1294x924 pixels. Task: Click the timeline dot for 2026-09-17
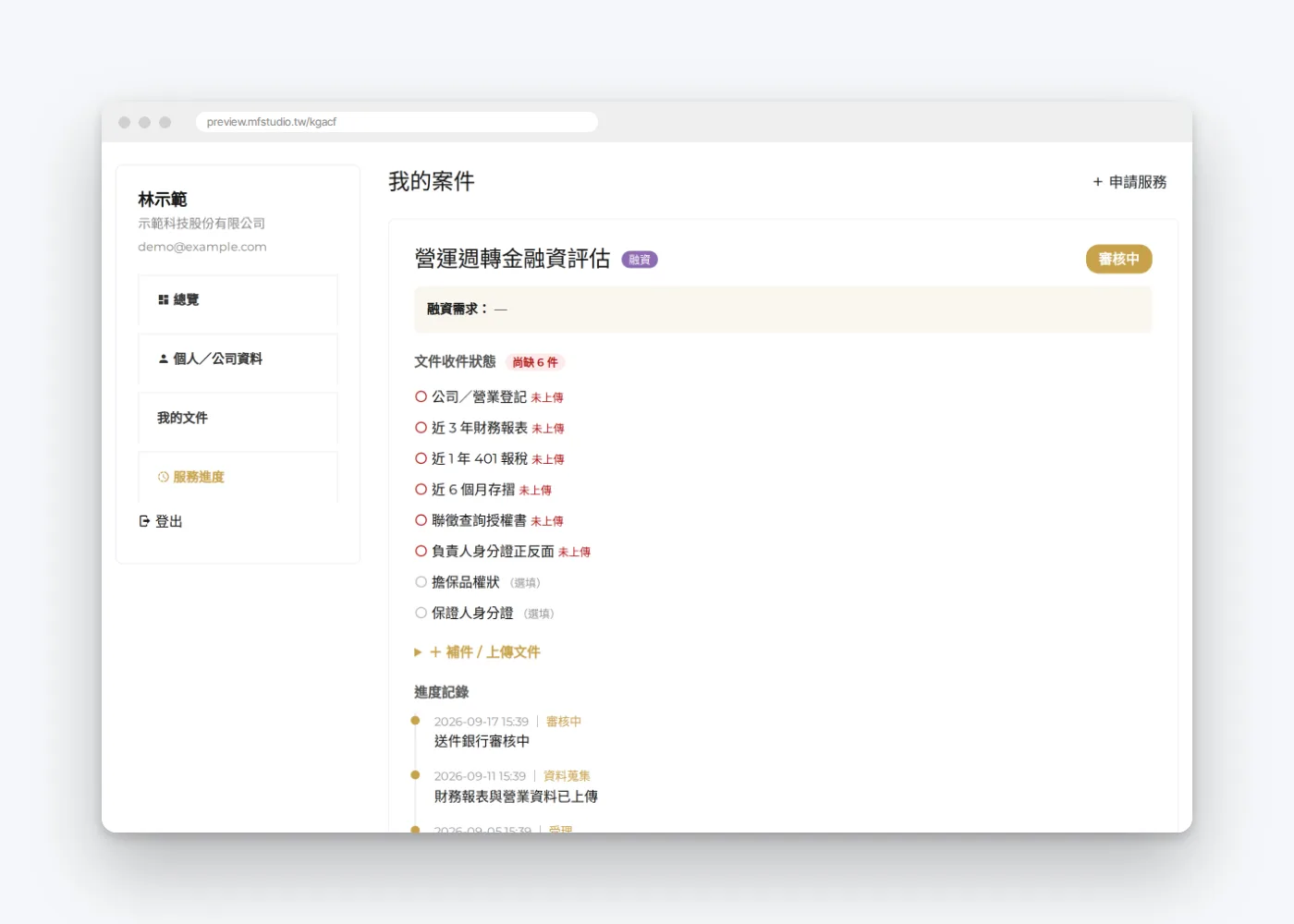415,721
